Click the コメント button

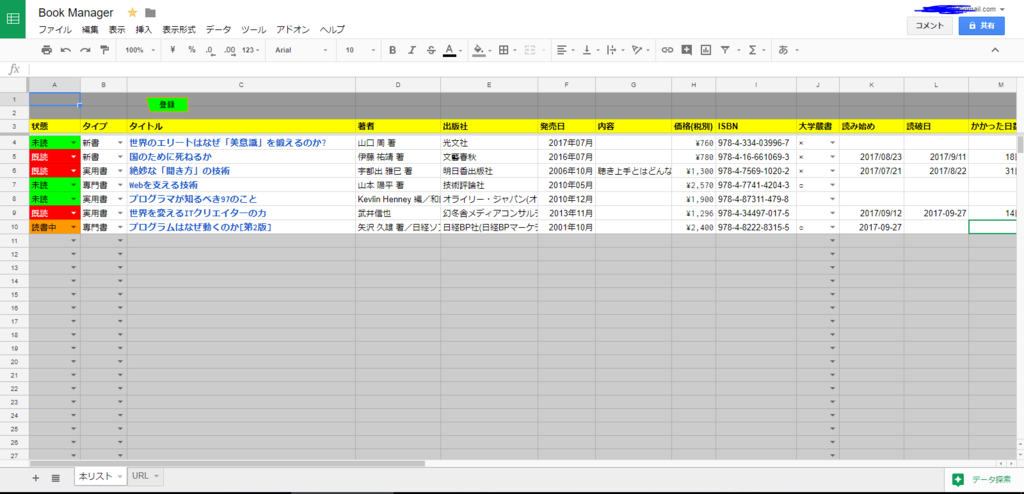[929, 25]
